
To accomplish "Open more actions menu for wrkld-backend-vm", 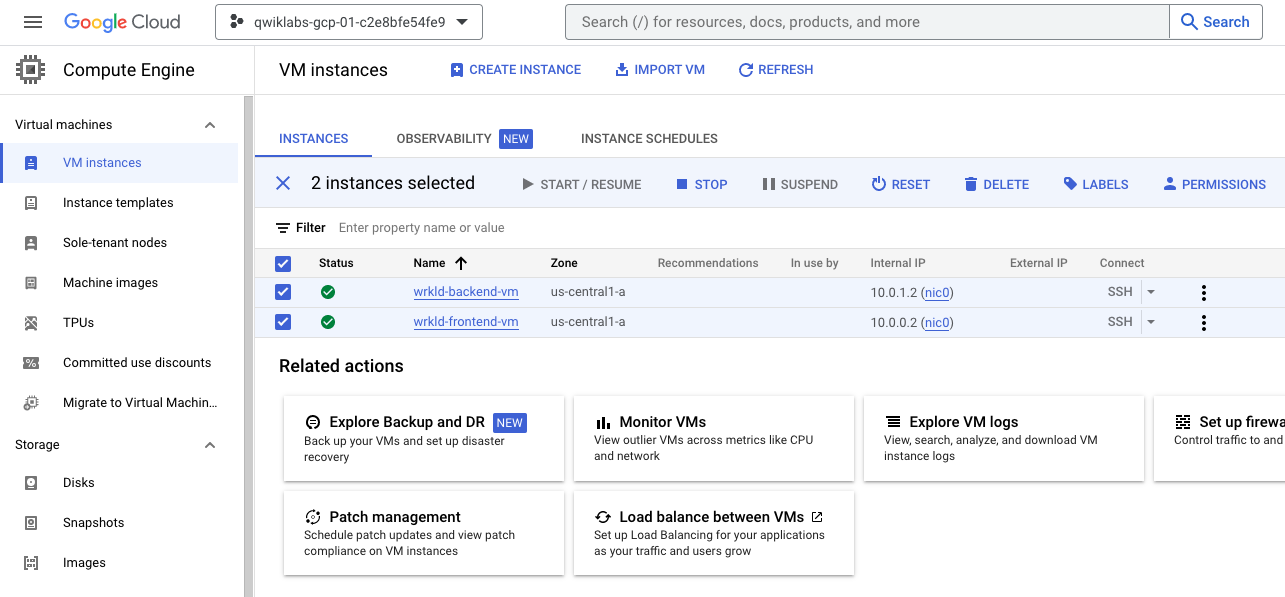I will pos(1204,293).
